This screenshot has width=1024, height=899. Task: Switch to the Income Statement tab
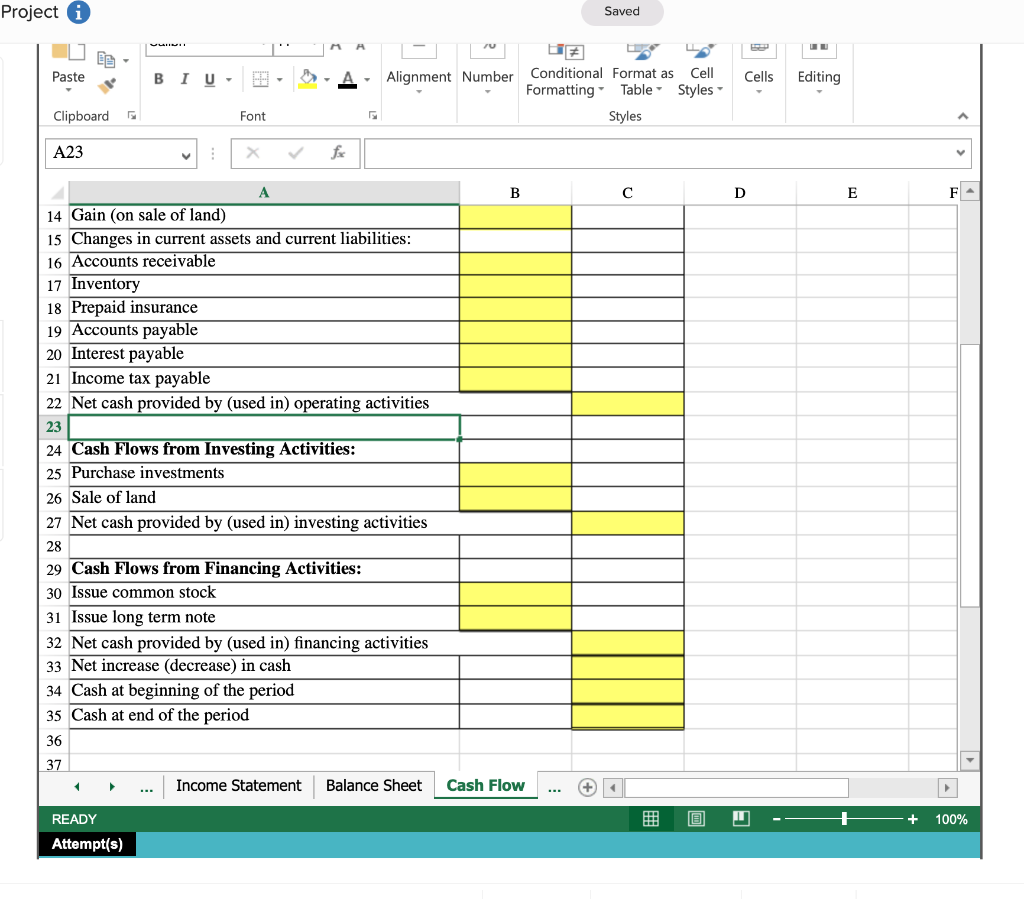click(239, 786)
